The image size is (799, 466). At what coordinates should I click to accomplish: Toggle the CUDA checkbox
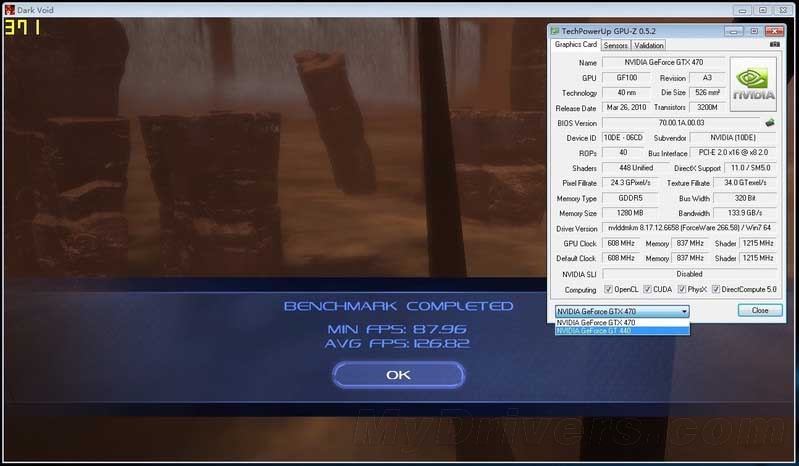click(647, 289)
